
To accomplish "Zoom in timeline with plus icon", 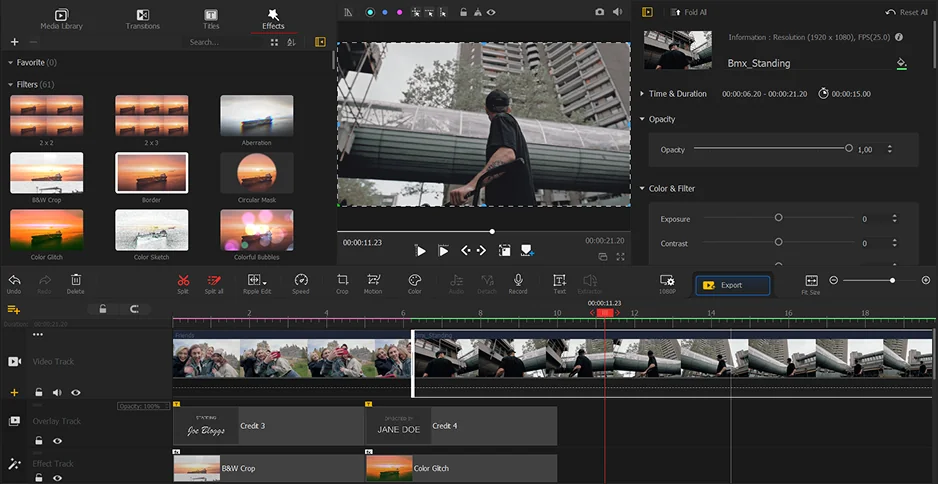I will [x=926, y=280].
